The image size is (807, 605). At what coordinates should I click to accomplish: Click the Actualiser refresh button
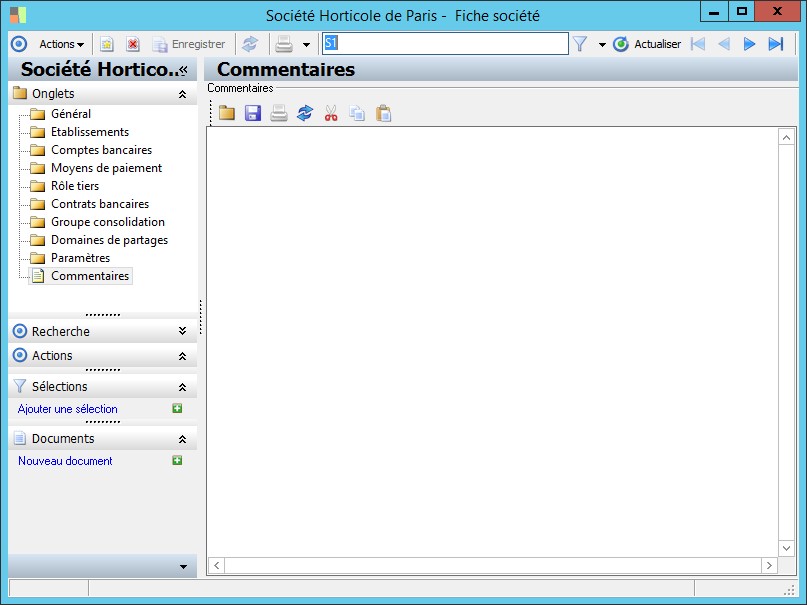point(647,44)
